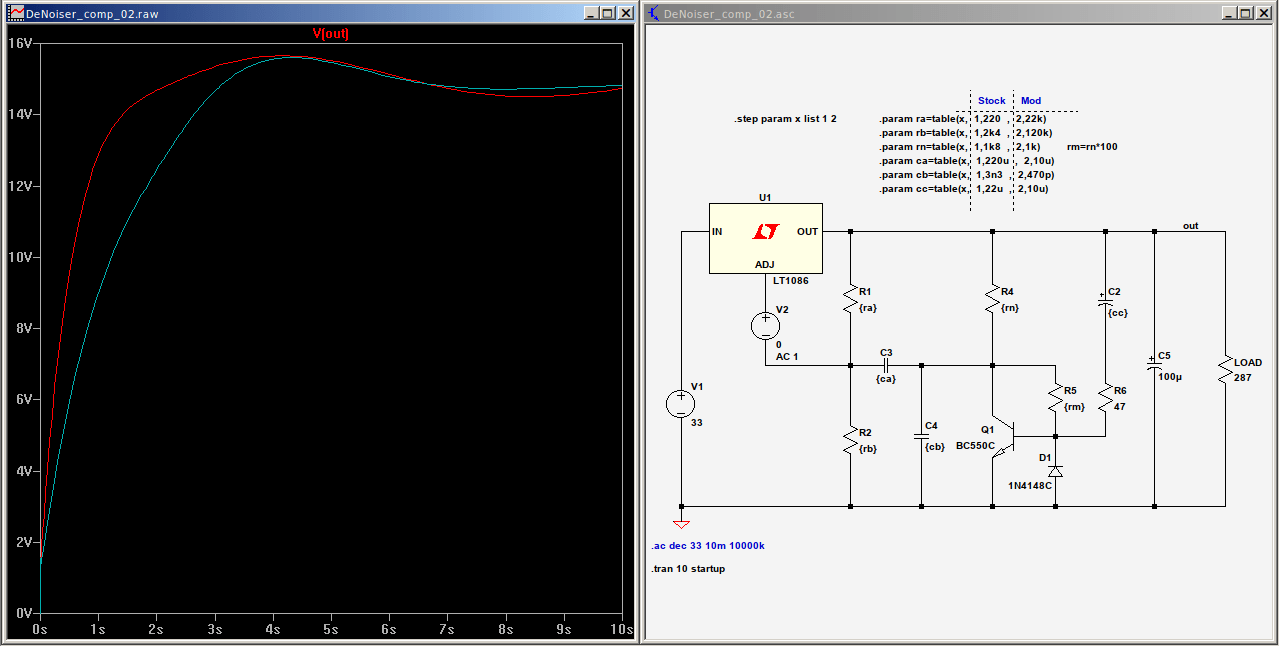Image resolution: width=1280 pixels, height=646 pixels.
Task: Select resistor R4 symbol
Action: (x=992, y=299)
